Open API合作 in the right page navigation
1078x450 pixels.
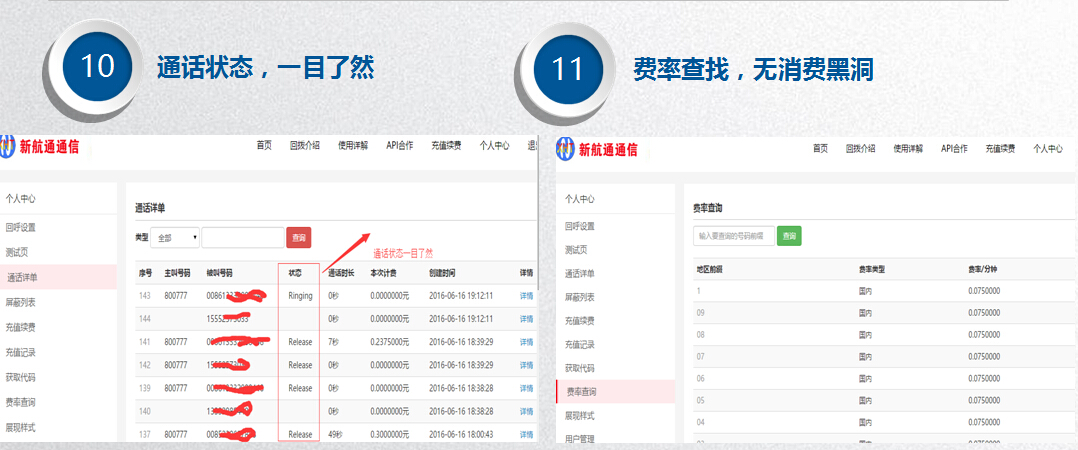click(954, 148)
